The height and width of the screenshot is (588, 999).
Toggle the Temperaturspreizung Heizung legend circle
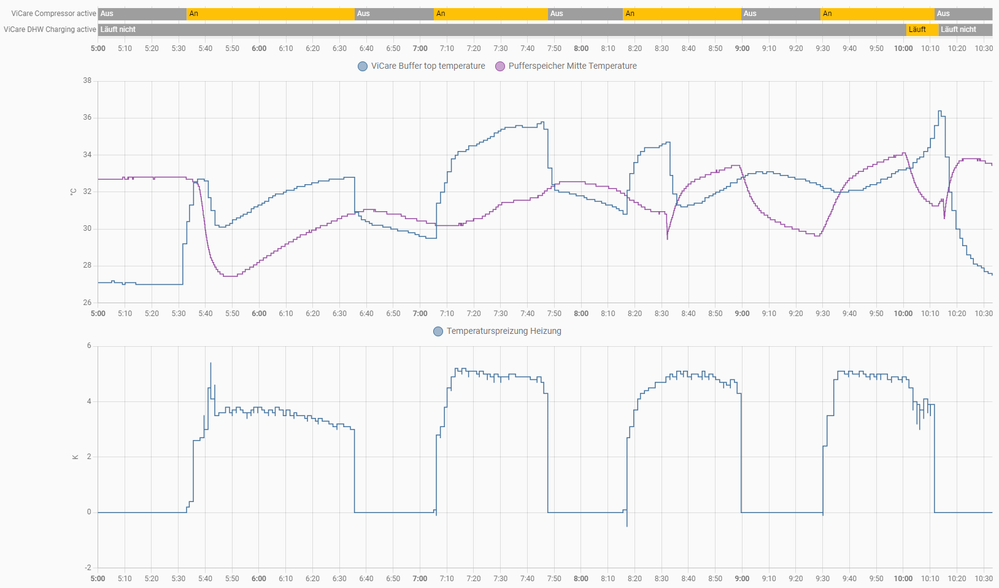click(438, 331)
